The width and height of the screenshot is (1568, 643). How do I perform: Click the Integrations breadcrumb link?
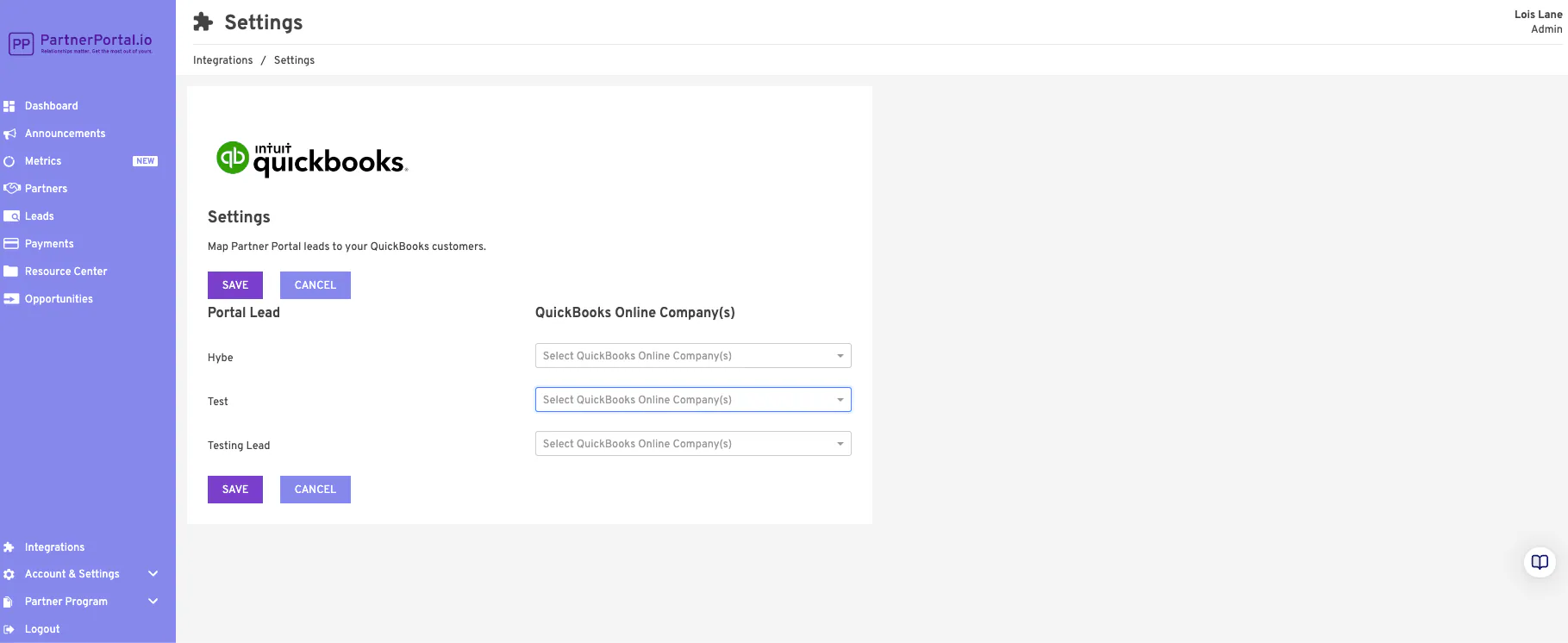(x=223, y=60)
